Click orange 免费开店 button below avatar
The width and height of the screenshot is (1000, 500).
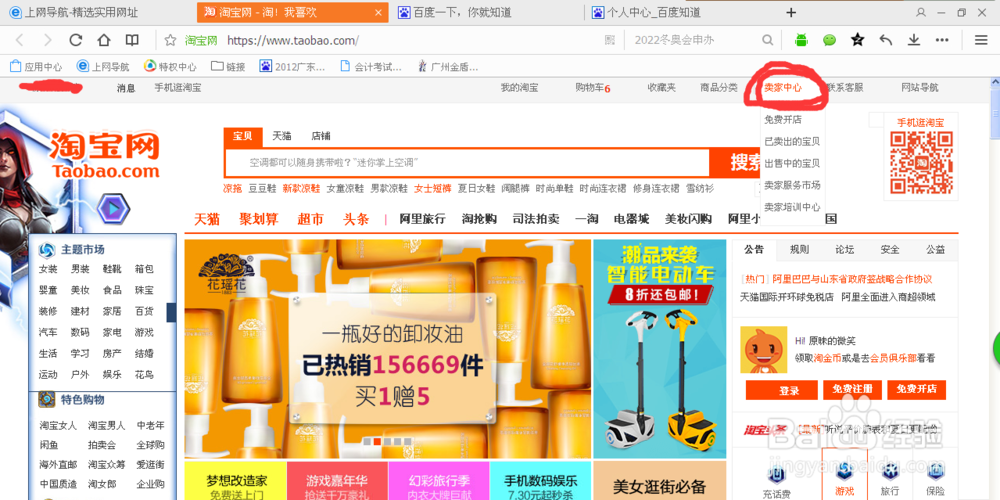[x=916, y=390]
